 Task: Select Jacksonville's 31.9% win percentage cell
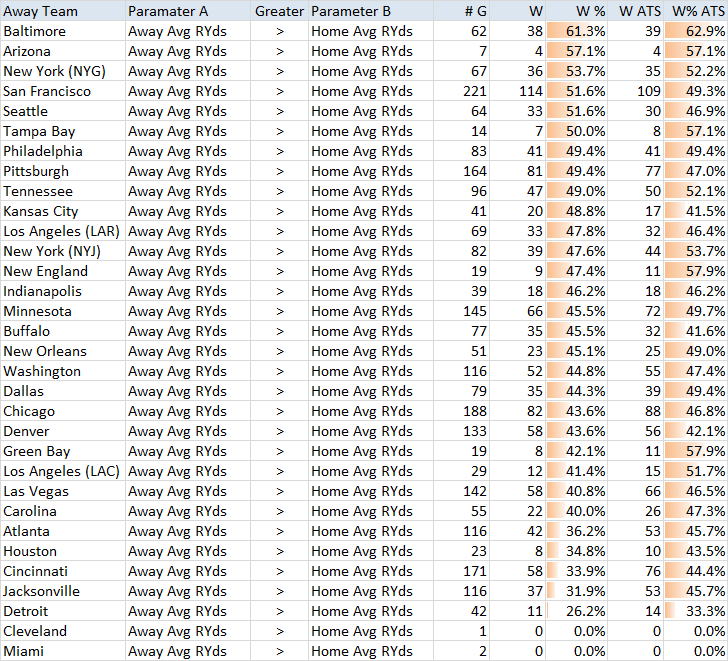[577, 590]
